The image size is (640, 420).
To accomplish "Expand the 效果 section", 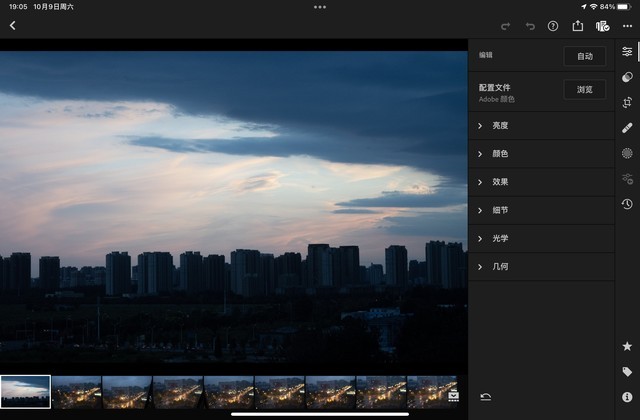I will point(541,182).
